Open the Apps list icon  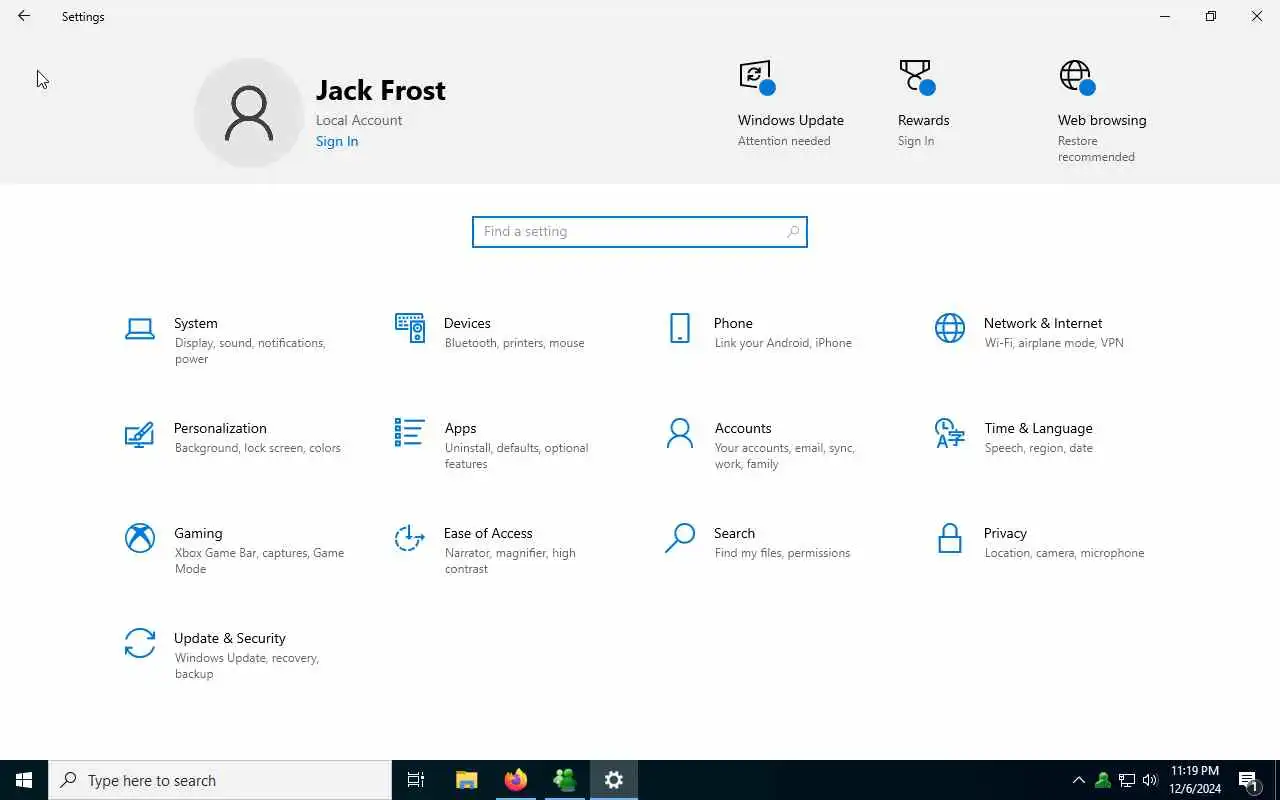coord(410,432)
